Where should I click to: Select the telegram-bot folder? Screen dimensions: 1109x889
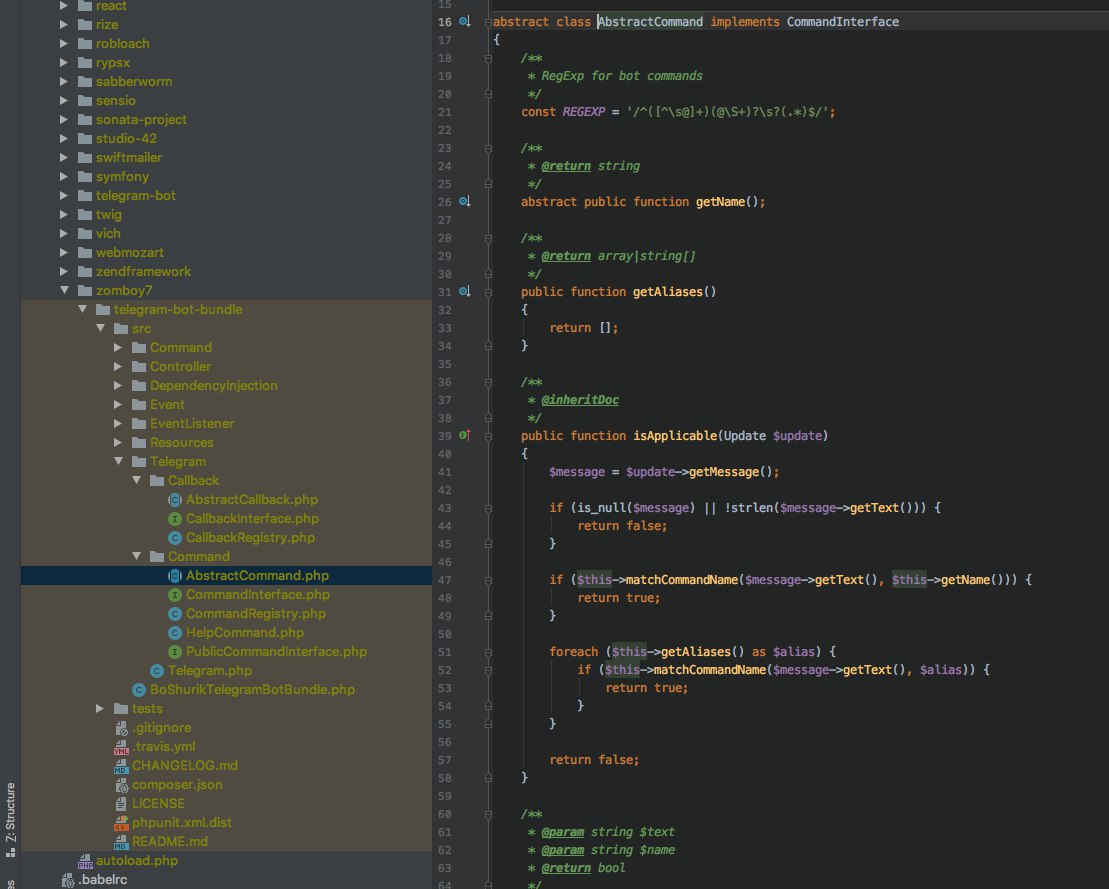226,196
